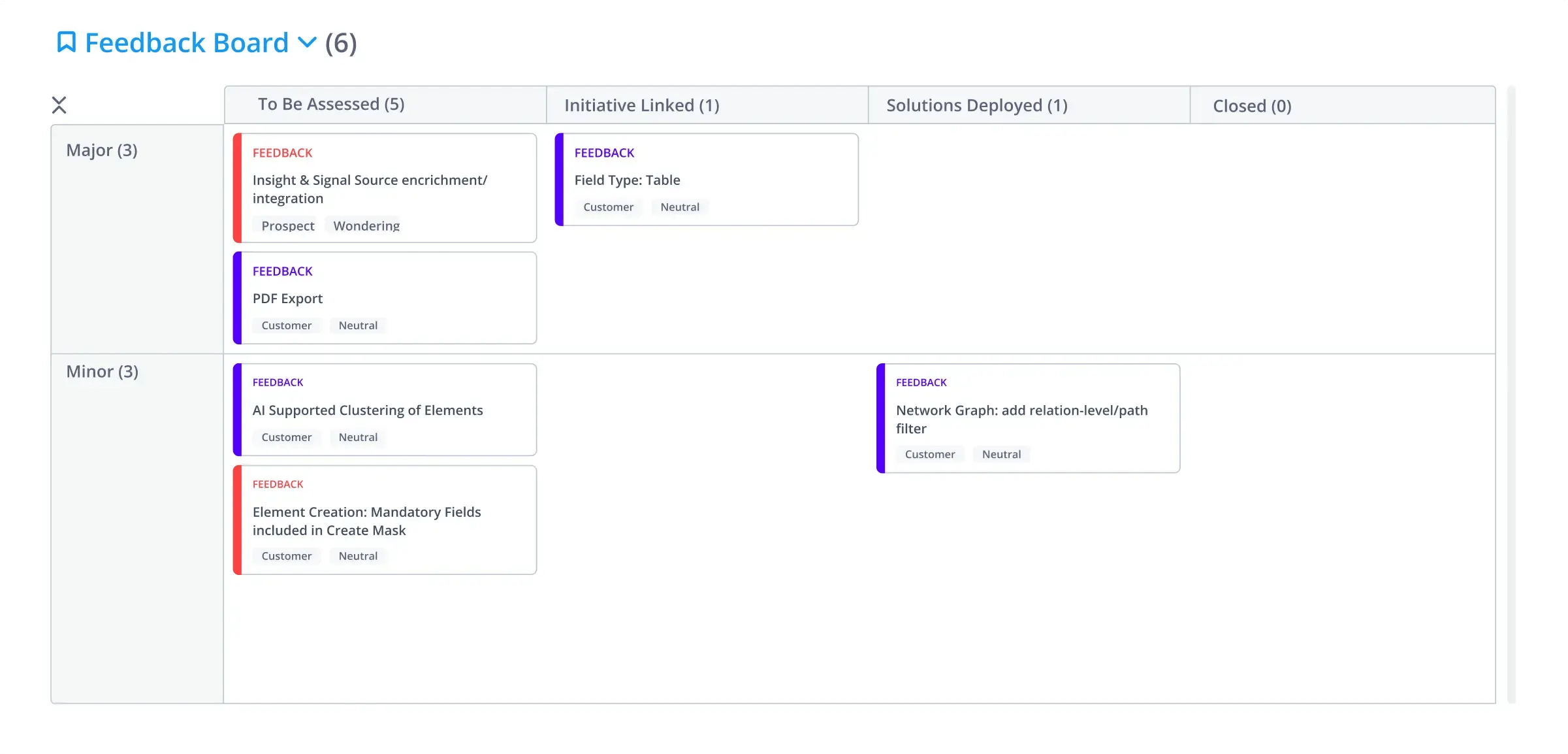This screenshot has width=1568, height=754.
Task: Collapse the Major (3) row group
Action: point(102,150)
